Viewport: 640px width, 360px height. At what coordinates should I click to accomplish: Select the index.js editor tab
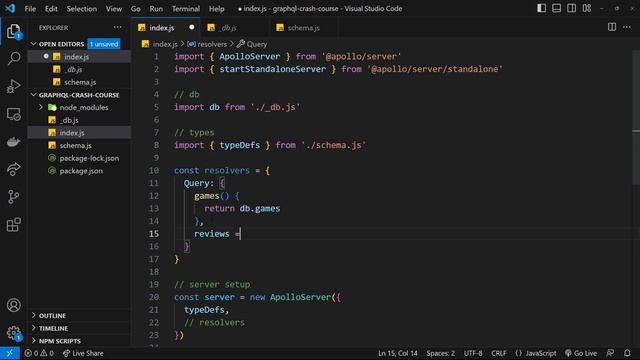166,28
